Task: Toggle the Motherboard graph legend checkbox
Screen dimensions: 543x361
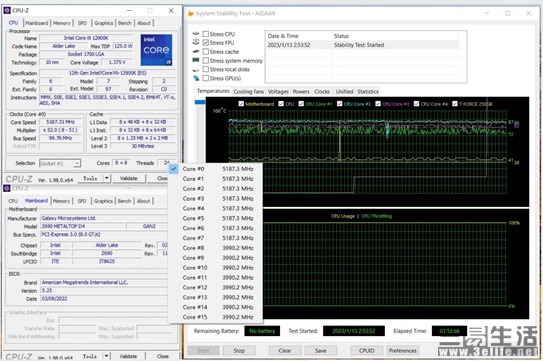Action: pos(241,104)
